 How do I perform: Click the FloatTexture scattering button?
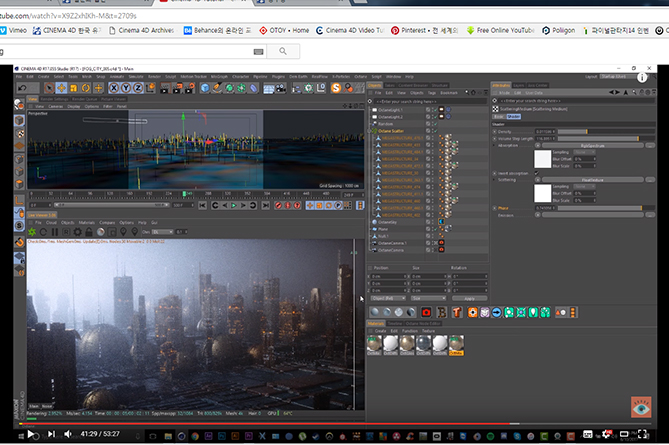(x=593, y=180)
